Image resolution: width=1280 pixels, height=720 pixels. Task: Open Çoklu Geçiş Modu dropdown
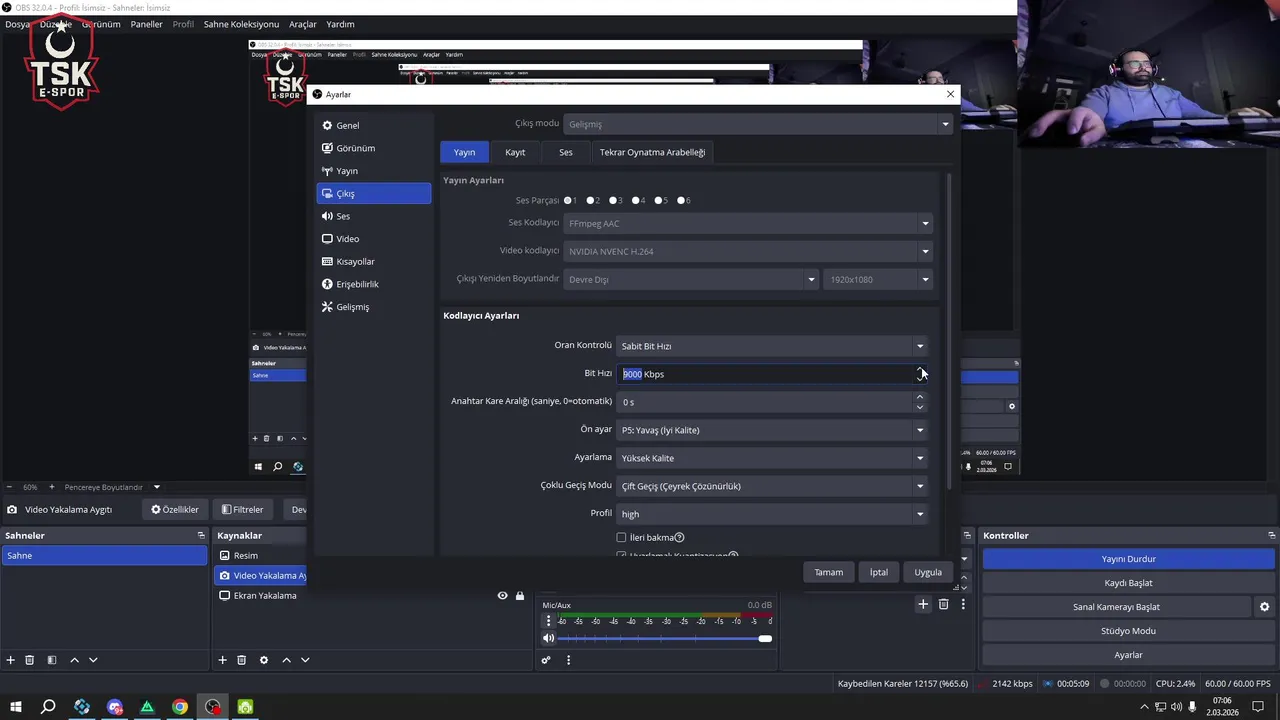pyautogui.click(x=772, y=486)
